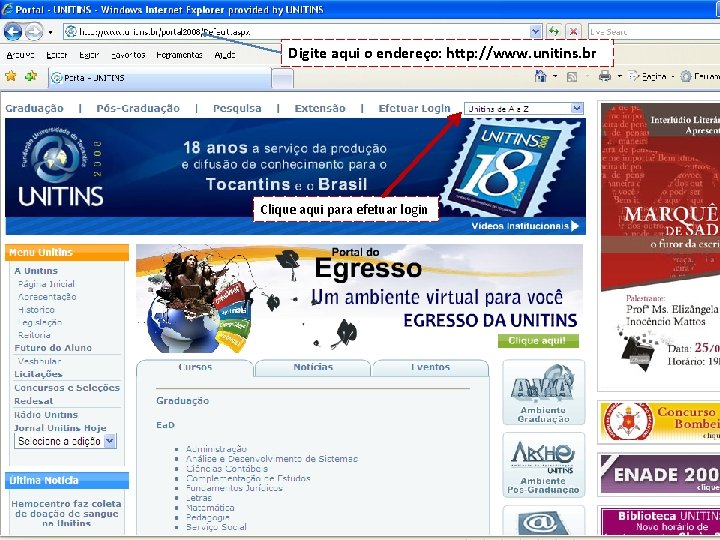Expand the address bar history dropdown arrow
Image resolution: width=720 pixels, height=540 pixels.
(x=535, y=32)
